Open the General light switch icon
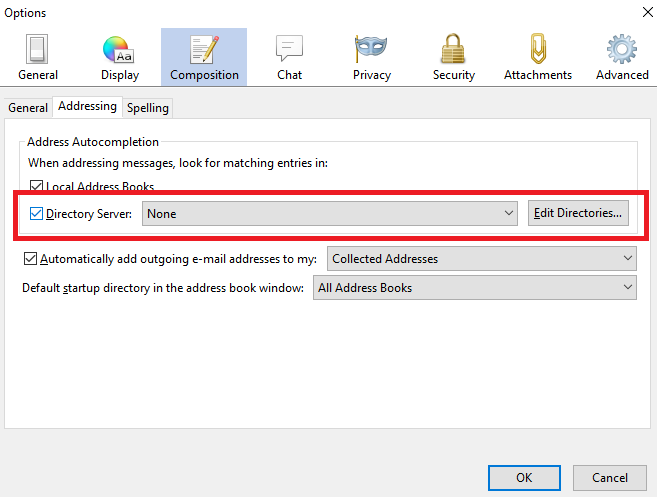657x497 pixels. coord(37,50)
